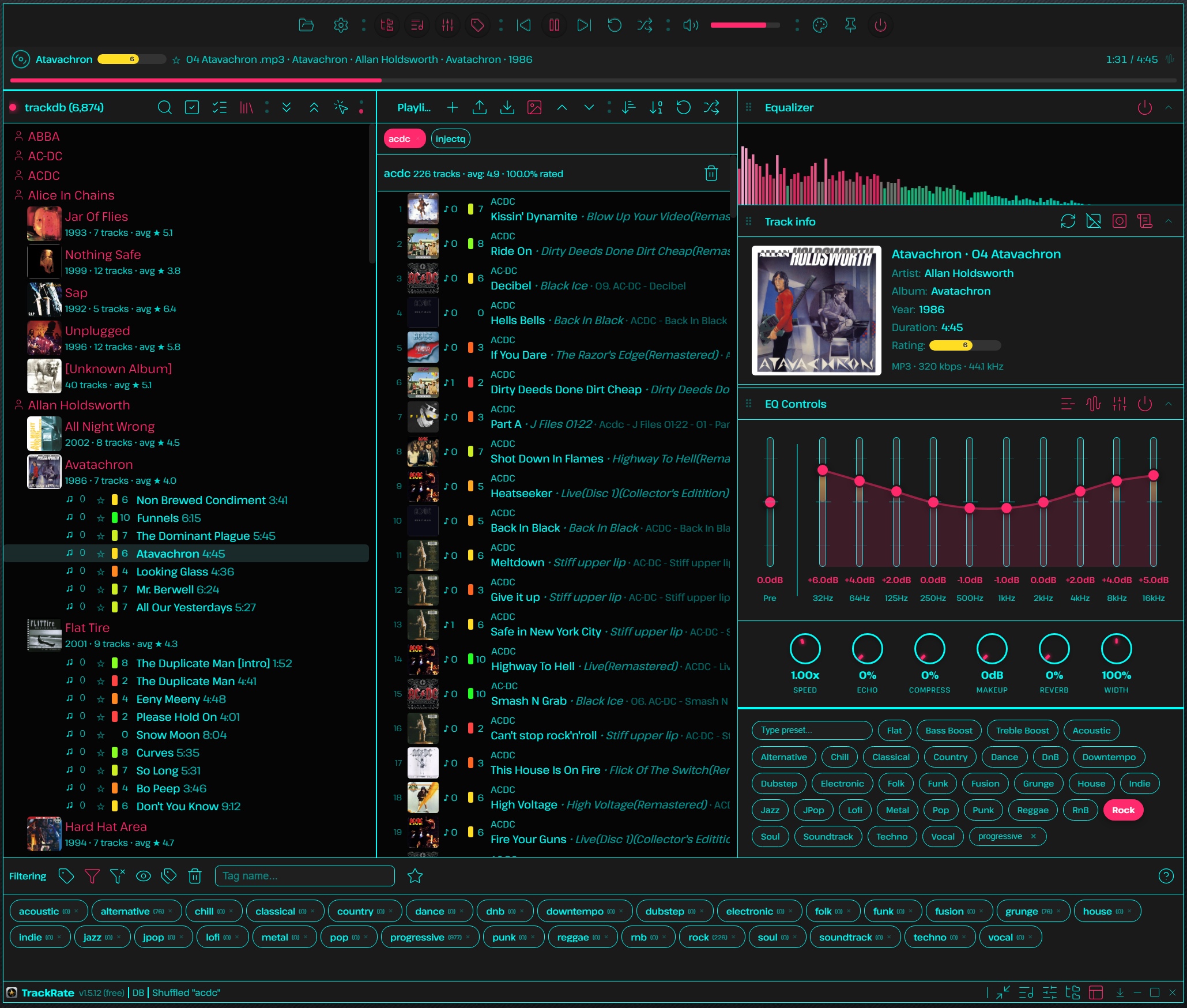1187x1008 pixels.
Task: Move playlist item down with chevron
Action: tap(589, 107)
